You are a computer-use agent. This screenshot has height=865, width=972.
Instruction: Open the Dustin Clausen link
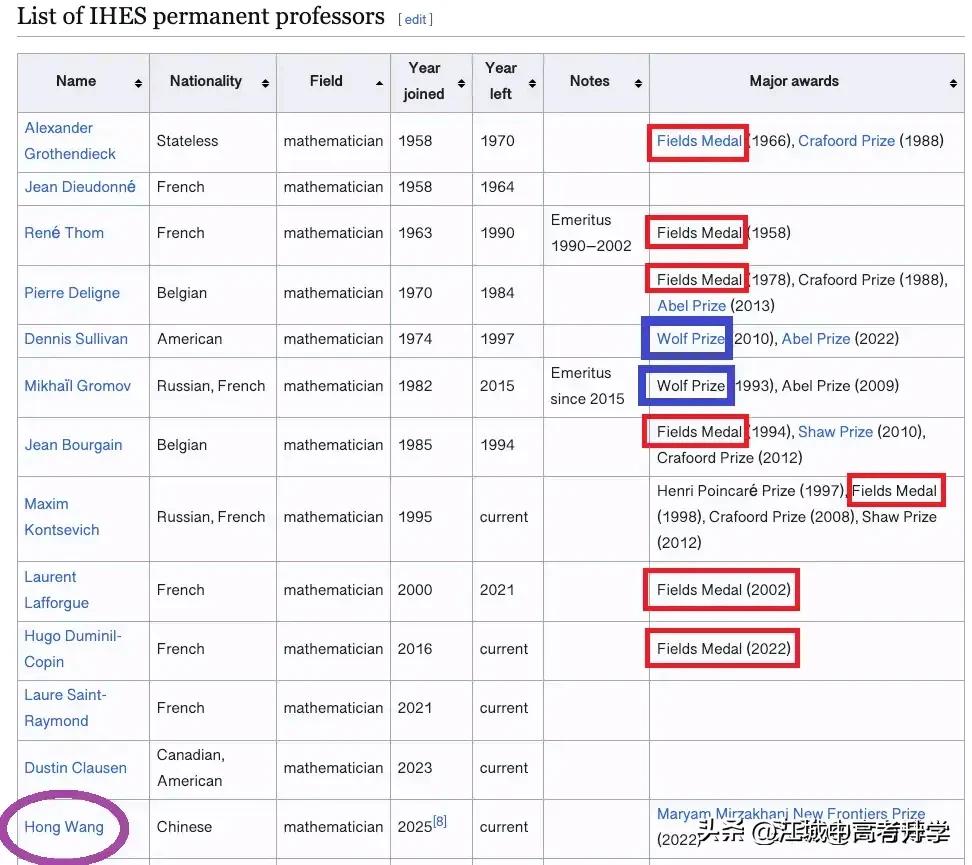pyautogui.click(x=75, y=768)
